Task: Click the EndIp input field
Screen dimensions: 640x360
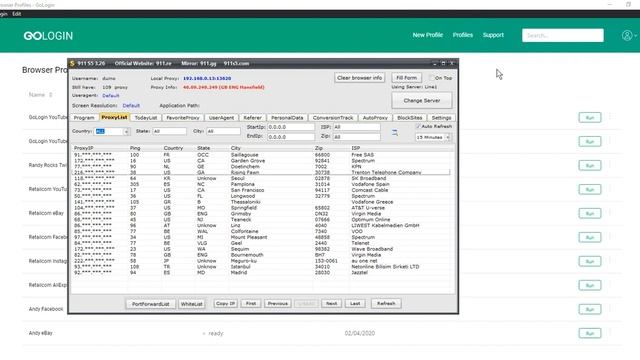Action: click(291, 137)
